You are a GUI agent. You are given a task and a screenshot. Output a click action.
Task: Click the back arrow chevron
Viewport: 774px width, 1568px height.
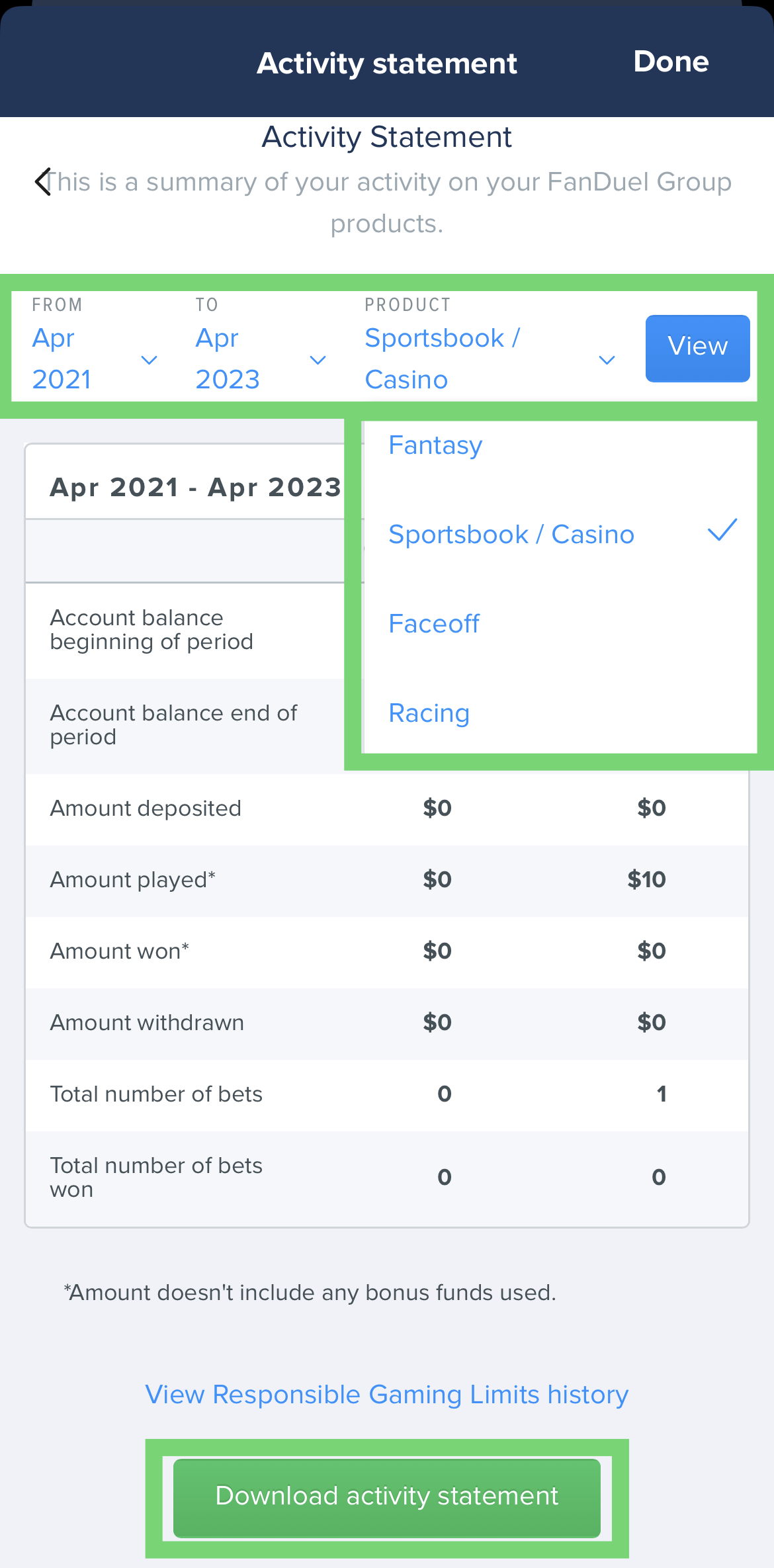[44, 183]
